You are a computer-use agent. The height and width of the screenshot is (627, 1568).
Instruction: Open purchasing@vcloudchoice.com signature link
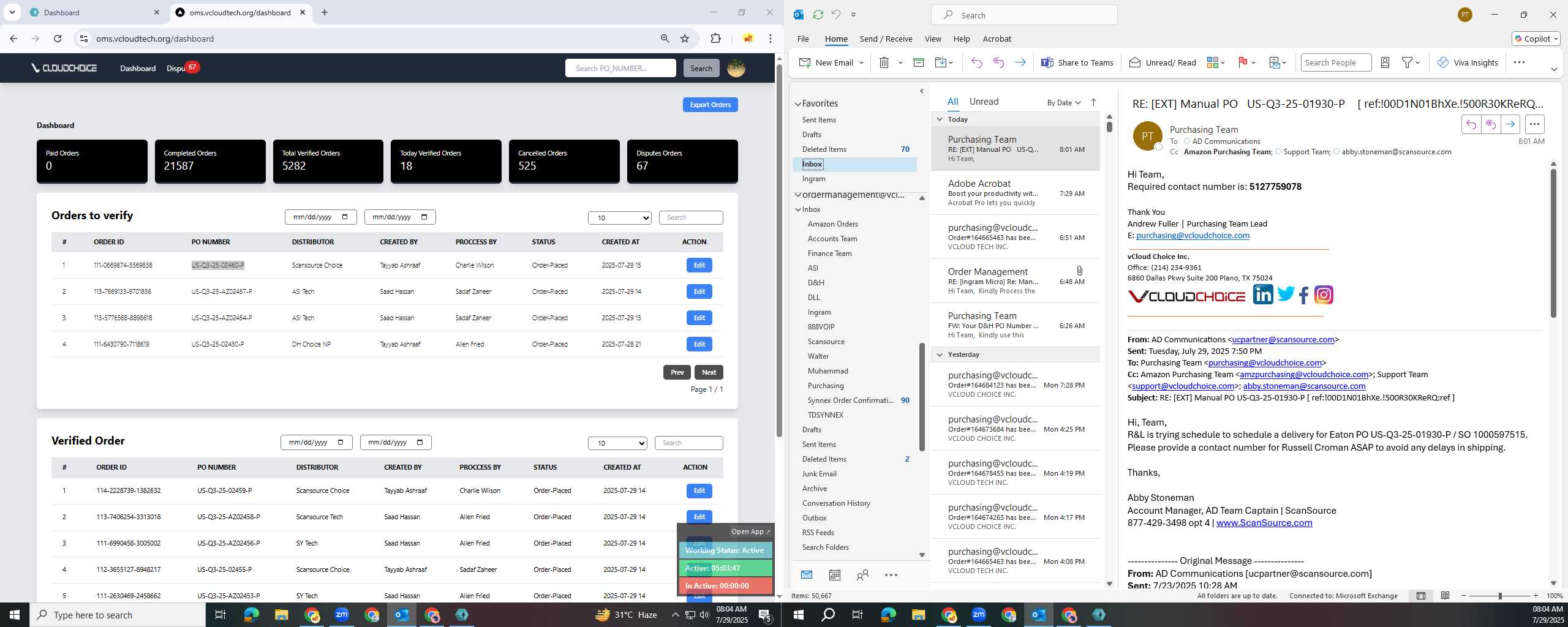(1193, 236)
